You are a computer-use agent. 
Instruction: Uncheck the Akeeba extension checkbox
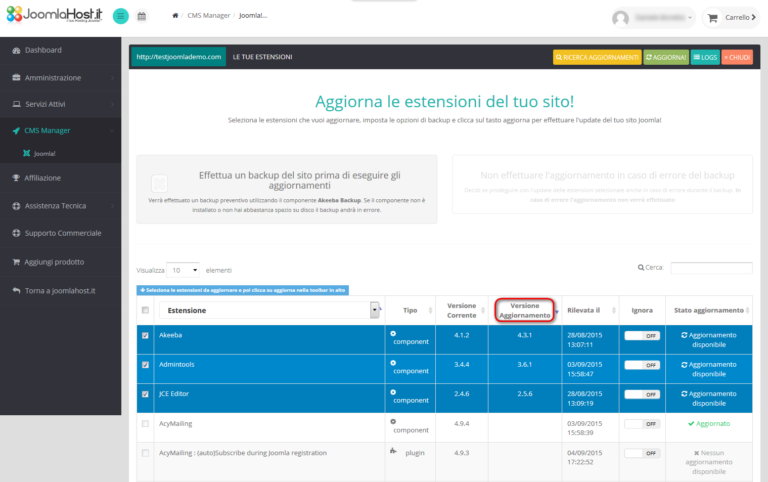point(145,337)
